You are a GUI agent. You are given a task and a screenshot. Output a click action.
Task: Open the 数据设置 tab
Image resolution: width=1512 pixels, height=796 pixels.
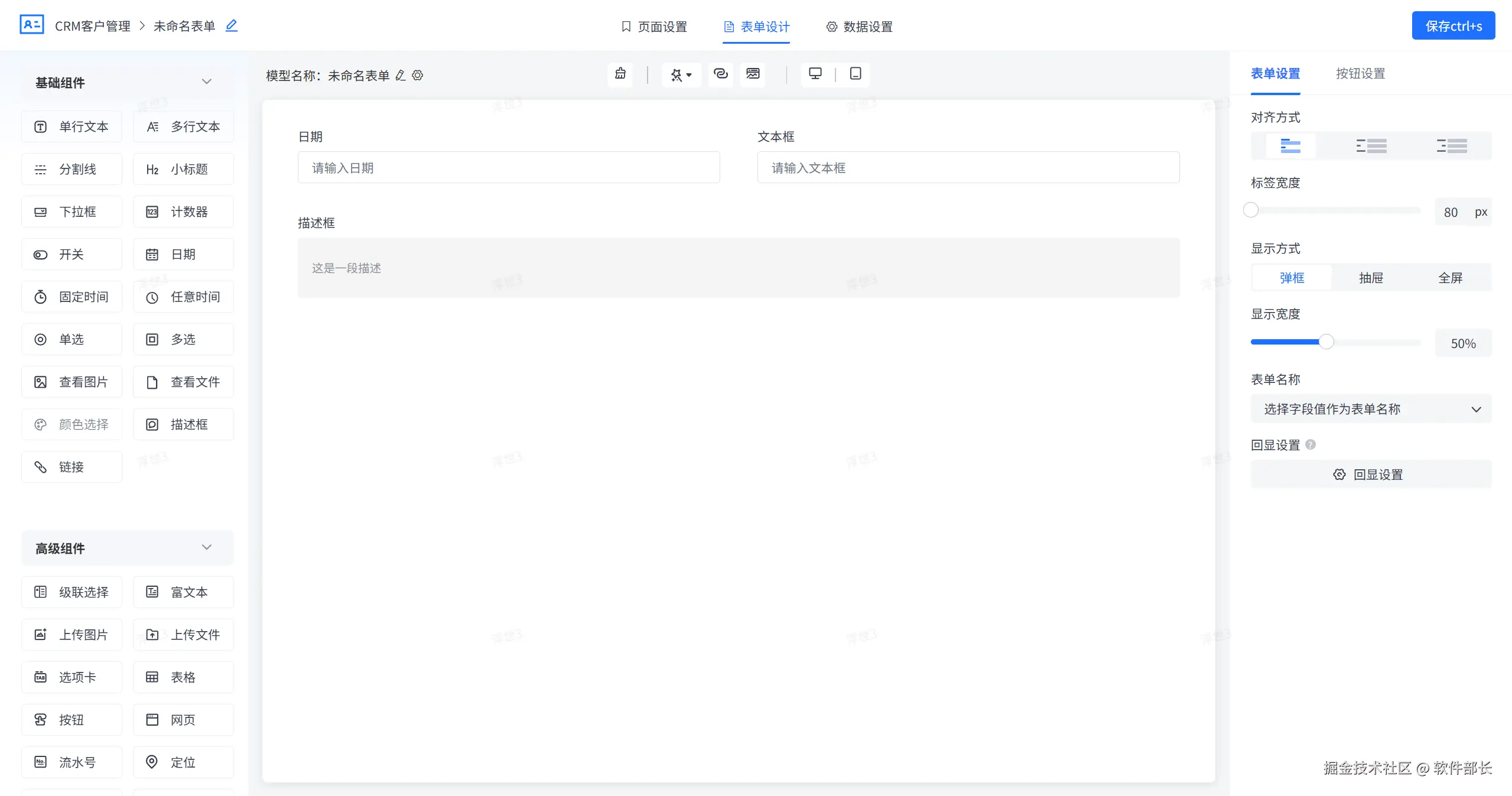[859, 27]
